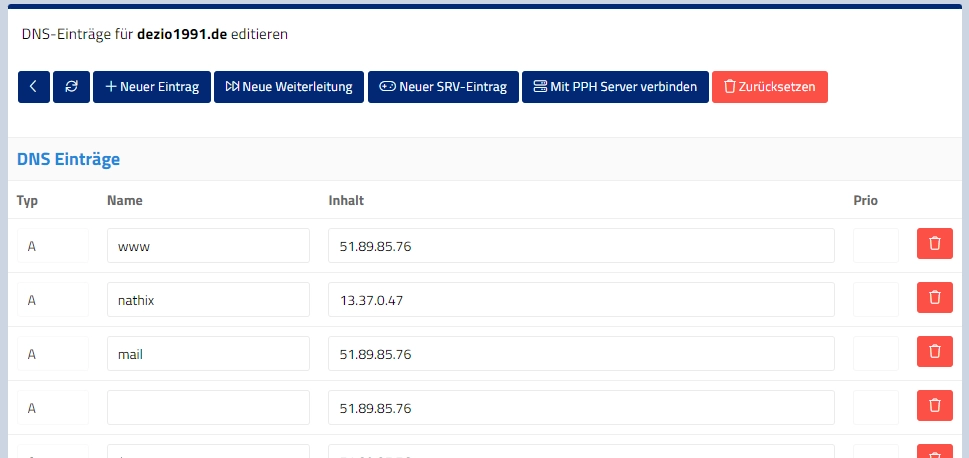Edit the www name field

tap(208, 245)
